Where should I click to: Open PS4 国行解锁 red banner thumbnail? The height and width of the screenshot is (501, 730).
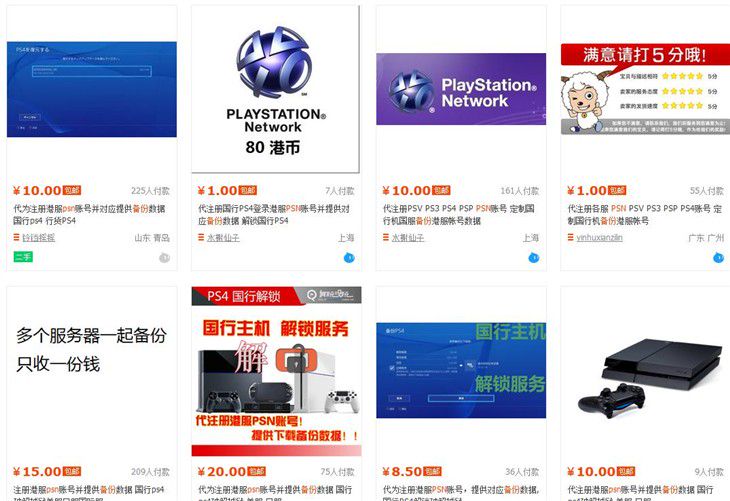coord(277,371)
